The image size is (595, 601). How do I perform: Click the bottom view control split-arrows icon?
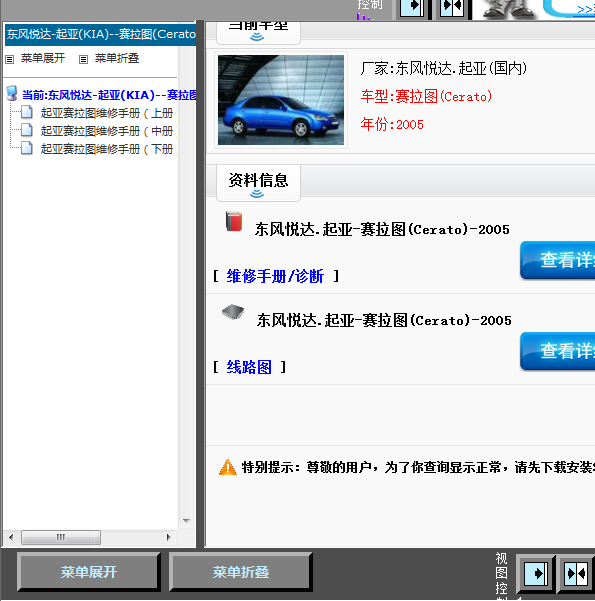[x=576, y=574]
